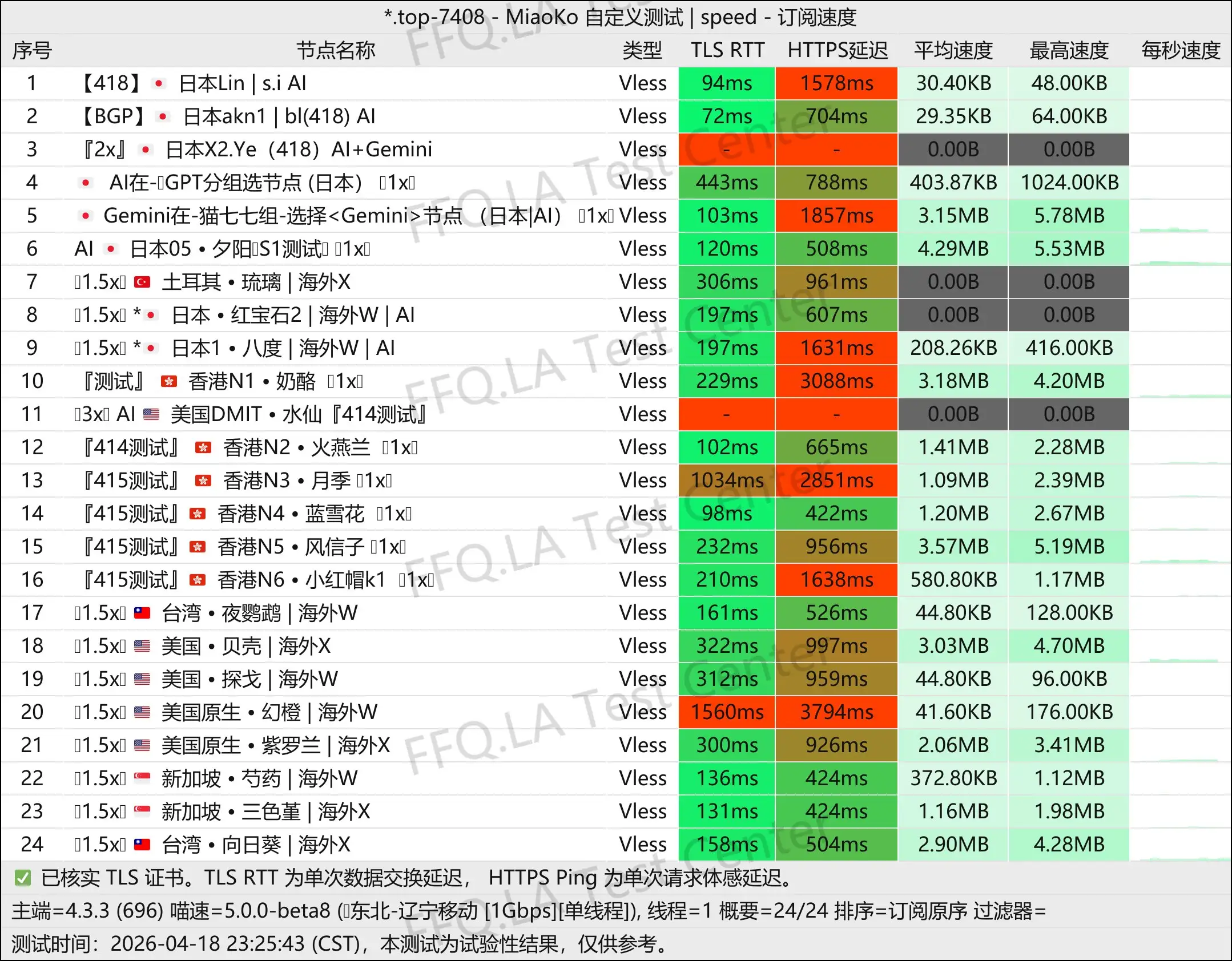1232x961 pixels.
Task: Click the Vless type label on row 1
Action: tap(642, 83)
